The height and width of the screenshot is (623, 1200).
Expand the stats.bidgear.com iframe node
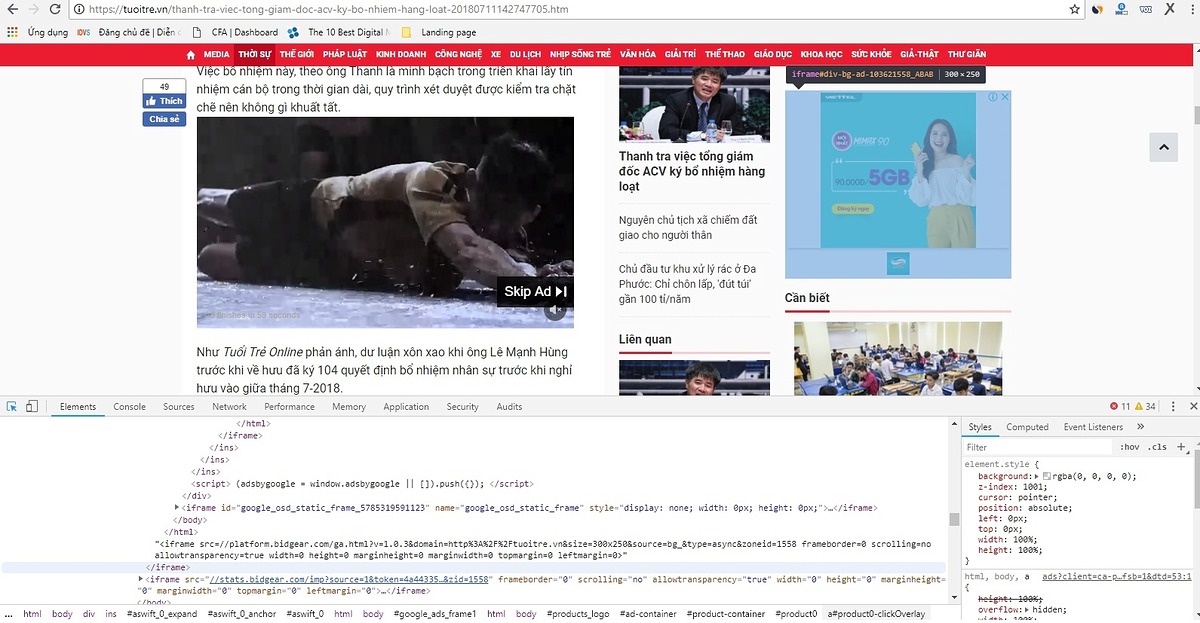pos(141,579)
